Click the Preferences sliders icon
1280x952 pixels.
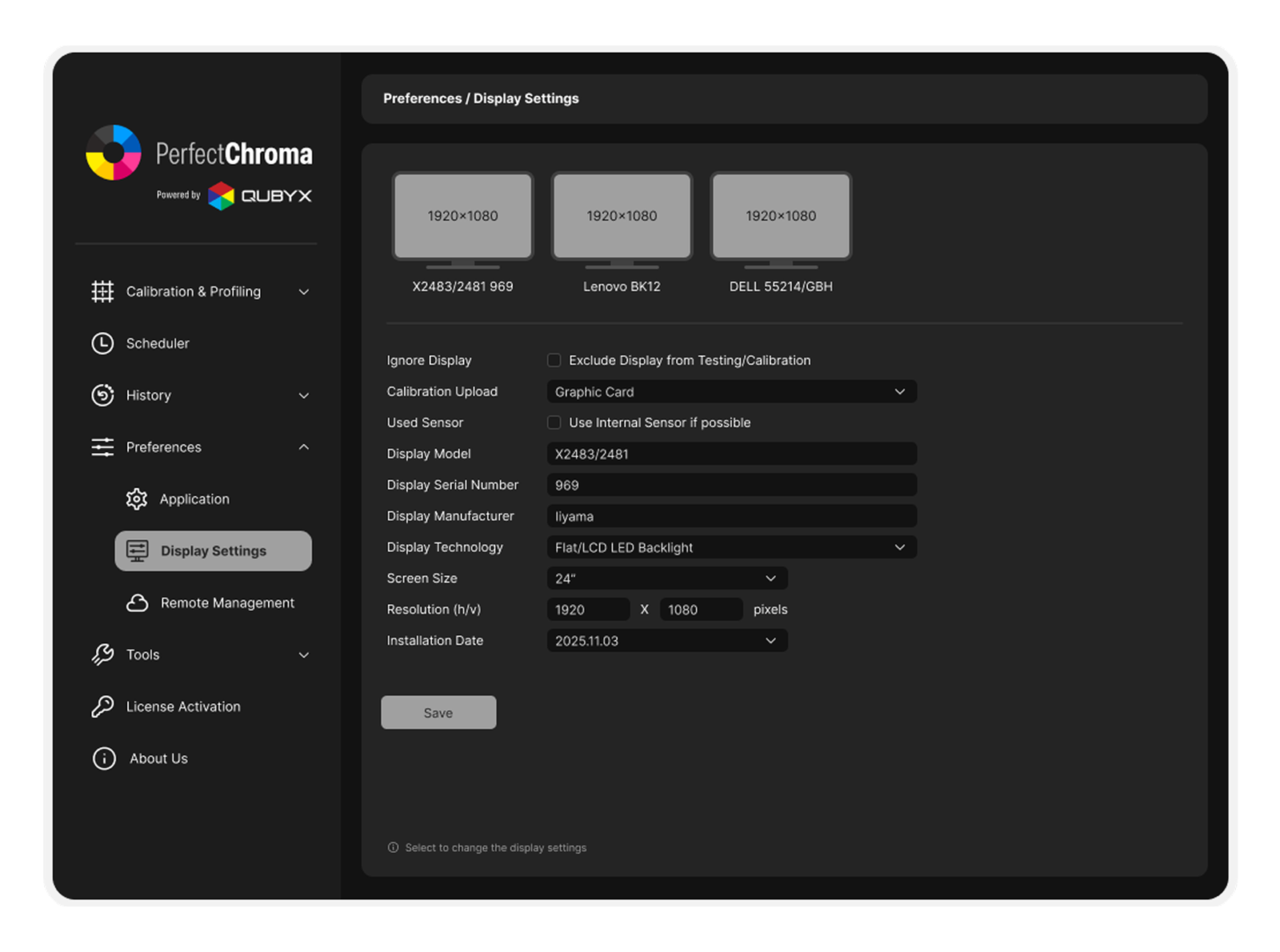tap(103, 447)
